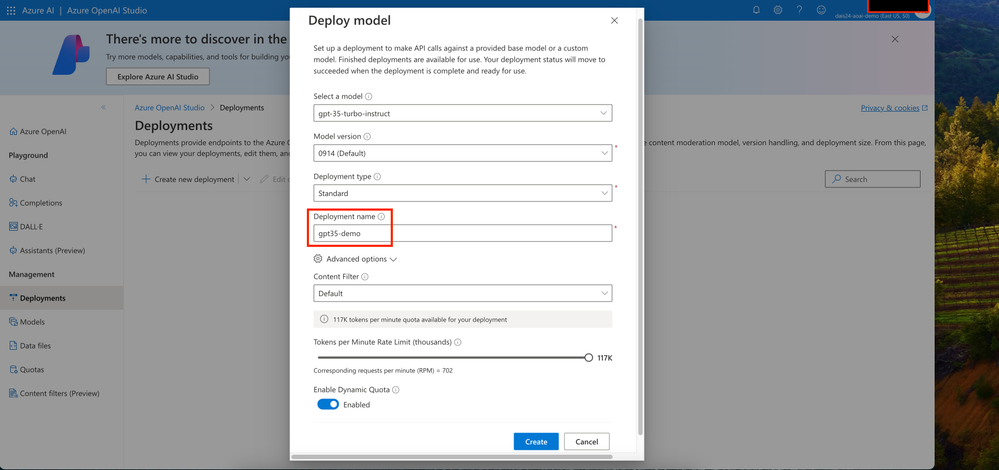Click the Models icon in sidebar
Viewport: 999px width, 470px height.
pos(13,322)
